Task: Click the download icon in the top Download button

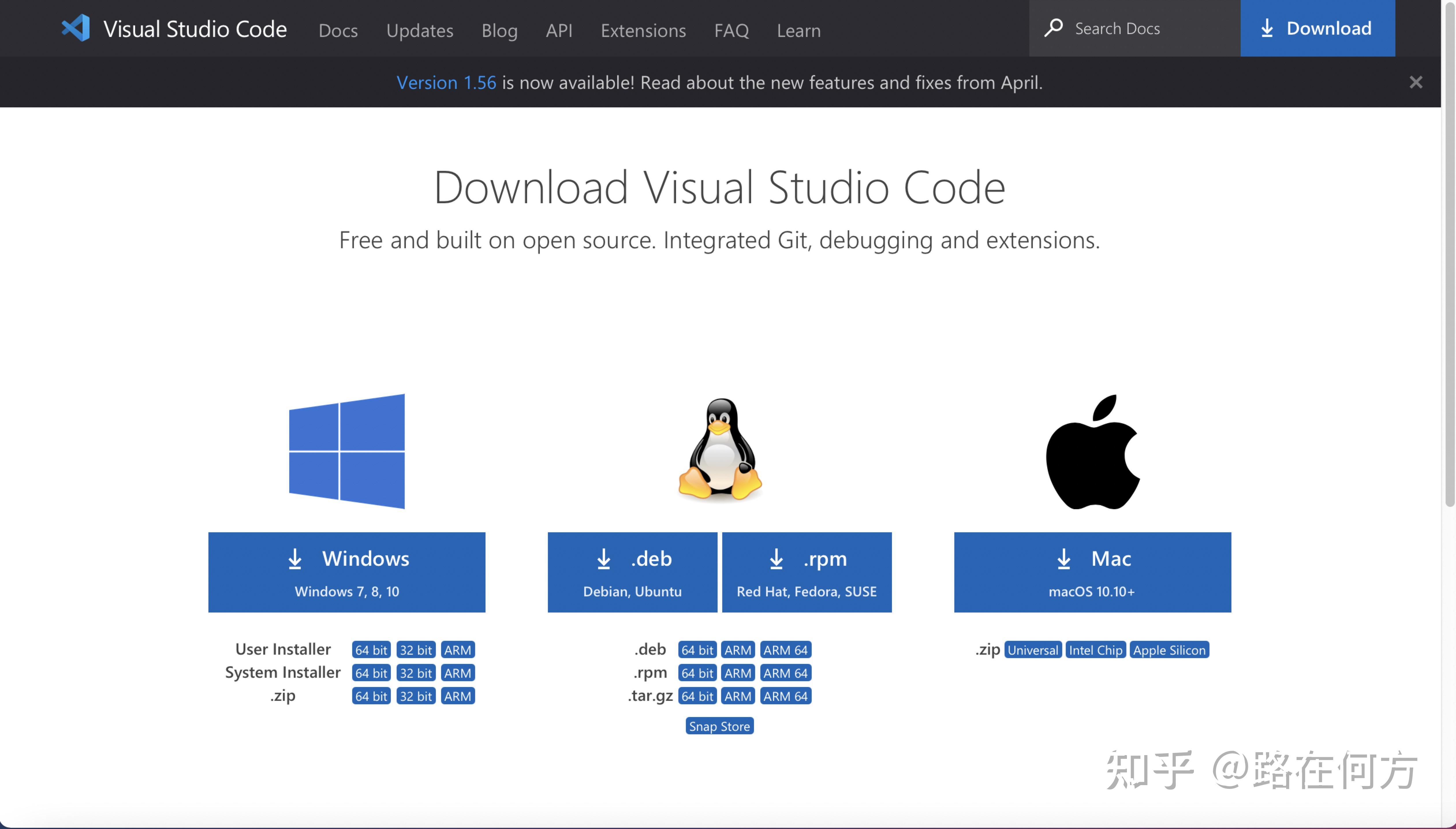Action: pyautogui.click(x=1268, y=27)
